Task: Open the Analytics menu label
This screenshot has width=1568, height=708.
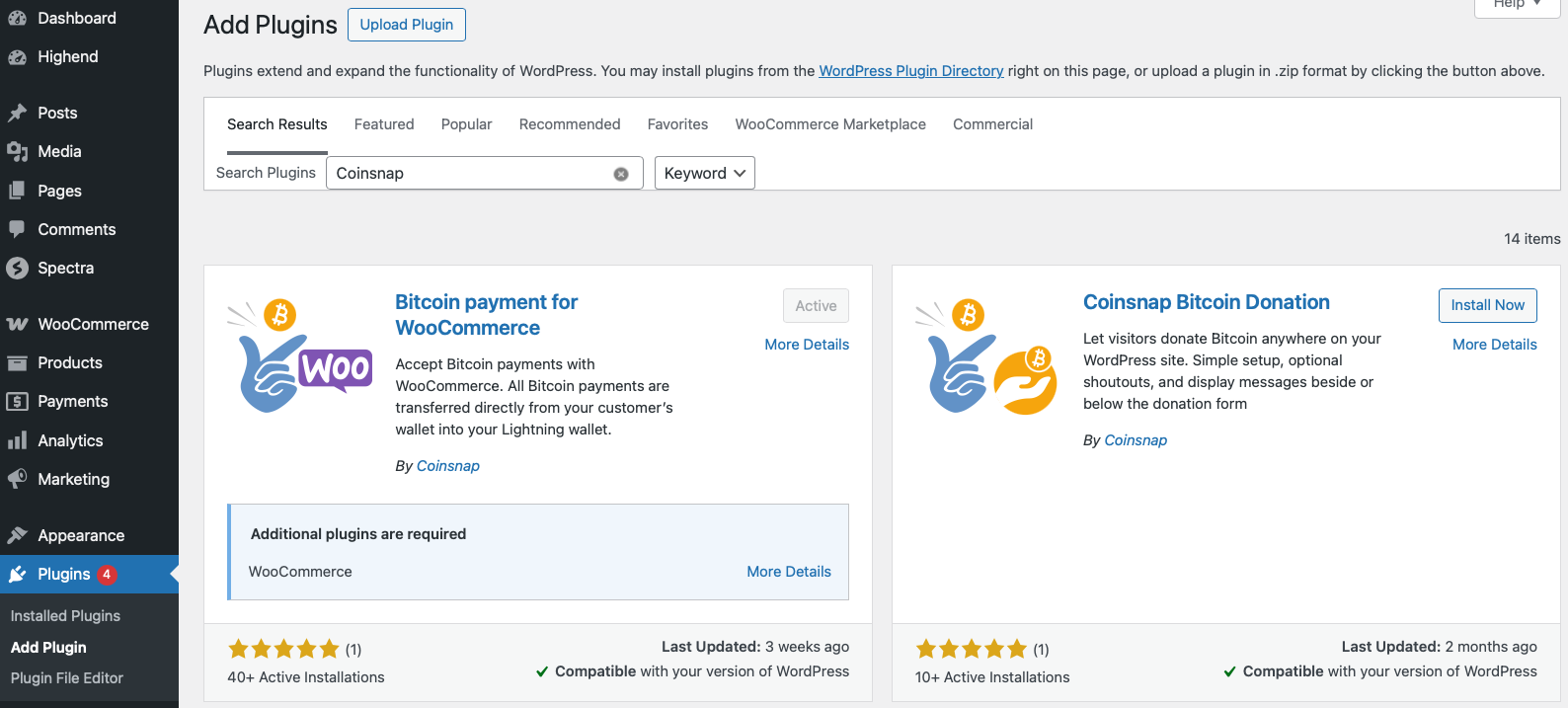Action: click(x=70, y=440)
